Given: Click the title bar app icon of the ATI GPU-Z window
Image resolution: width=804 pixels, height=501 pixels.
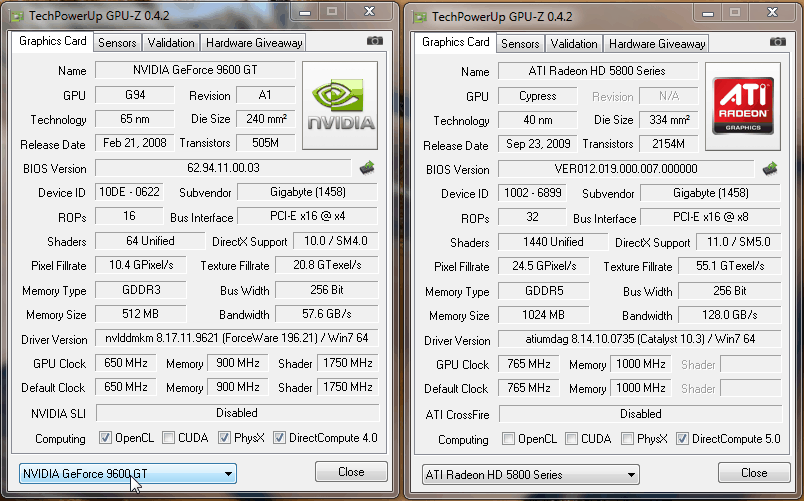Looking at the screenshot, I should [420, 17].
